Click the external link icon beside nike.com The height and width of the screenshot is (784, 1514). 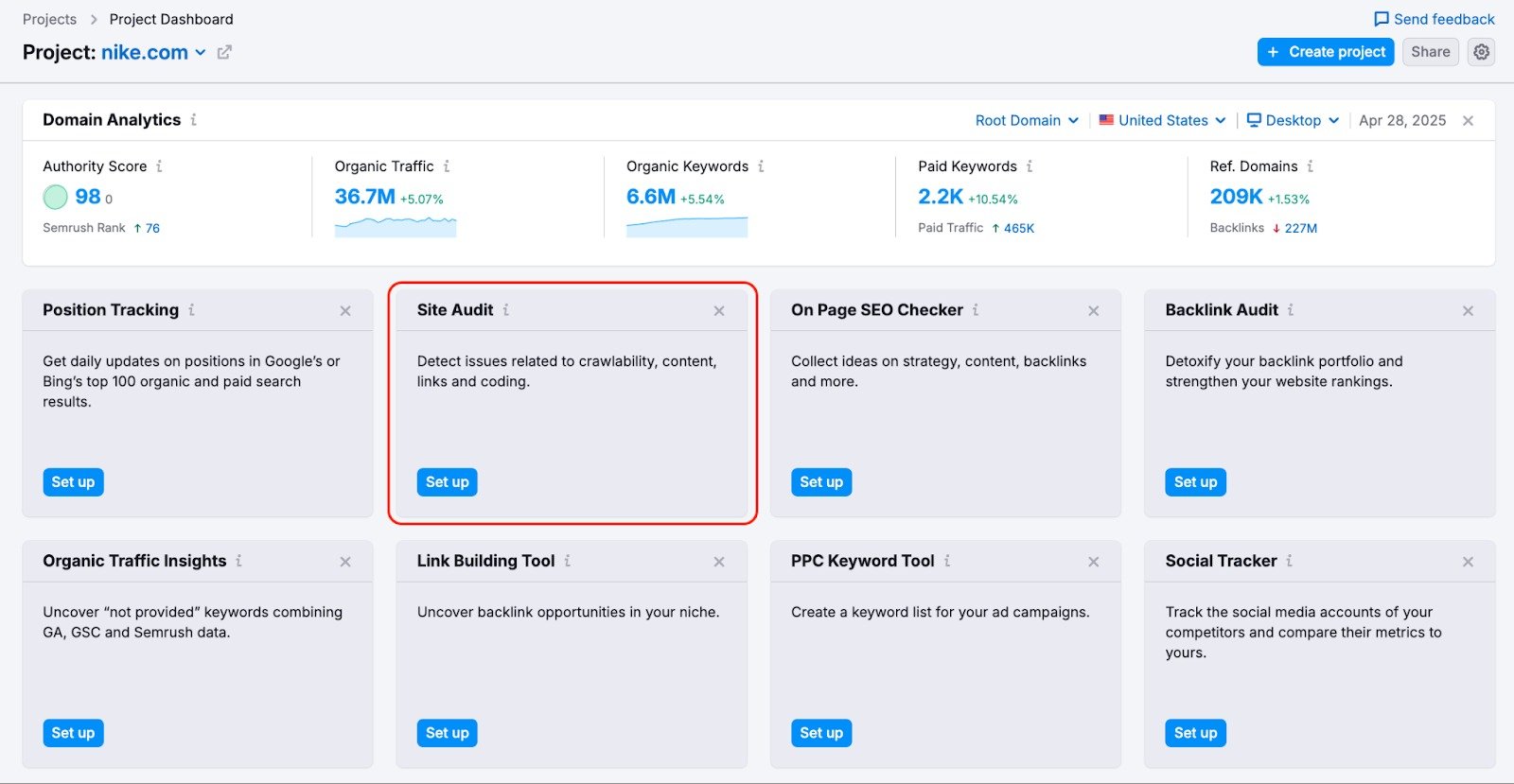224,53
